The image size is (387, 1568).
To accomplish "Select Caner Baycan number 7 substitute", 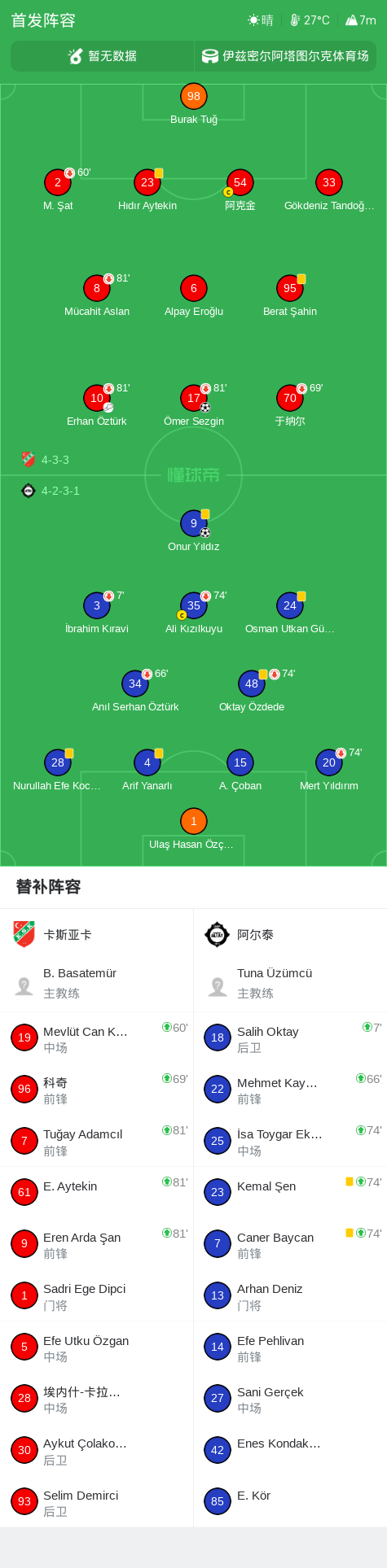I will click(290, 1244).
